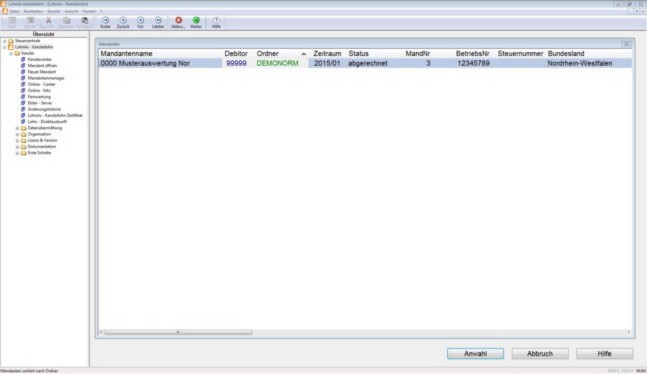Screen dimensions: 647x374
Task: Expand the Organisation folder
Action: pos(17,134)
